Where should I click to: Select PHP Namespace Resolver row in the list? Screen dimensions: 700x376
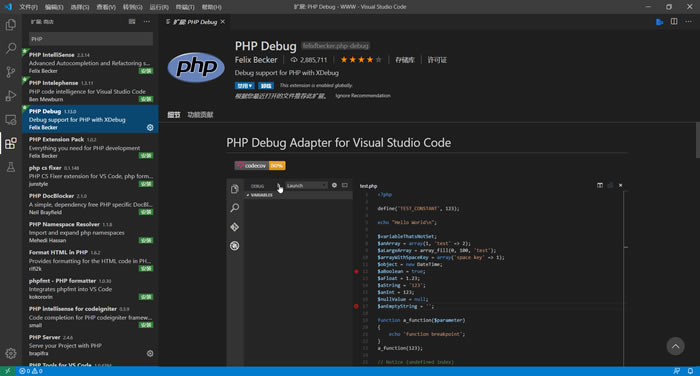(x=90, y=232)
